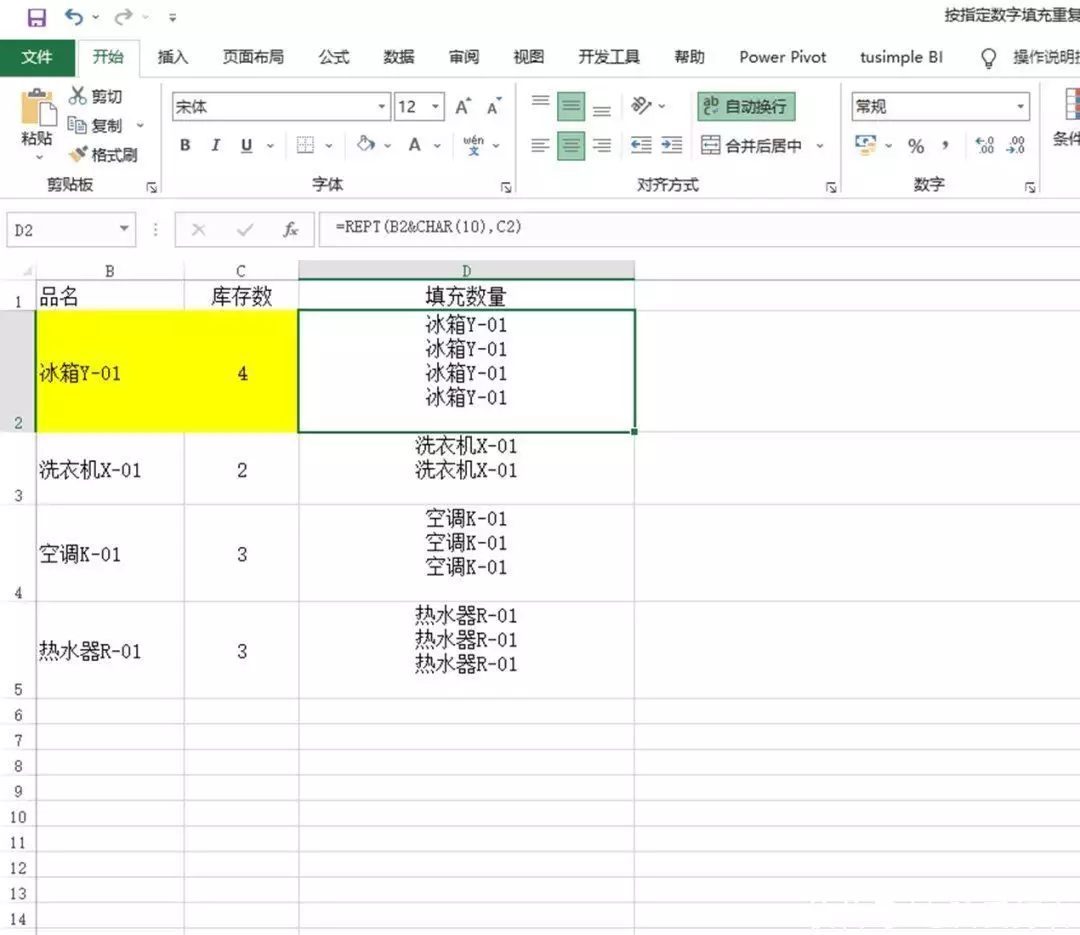Click the Save icon in title bar
Screen dimensions: 1080x935
(x=37, y=17)
